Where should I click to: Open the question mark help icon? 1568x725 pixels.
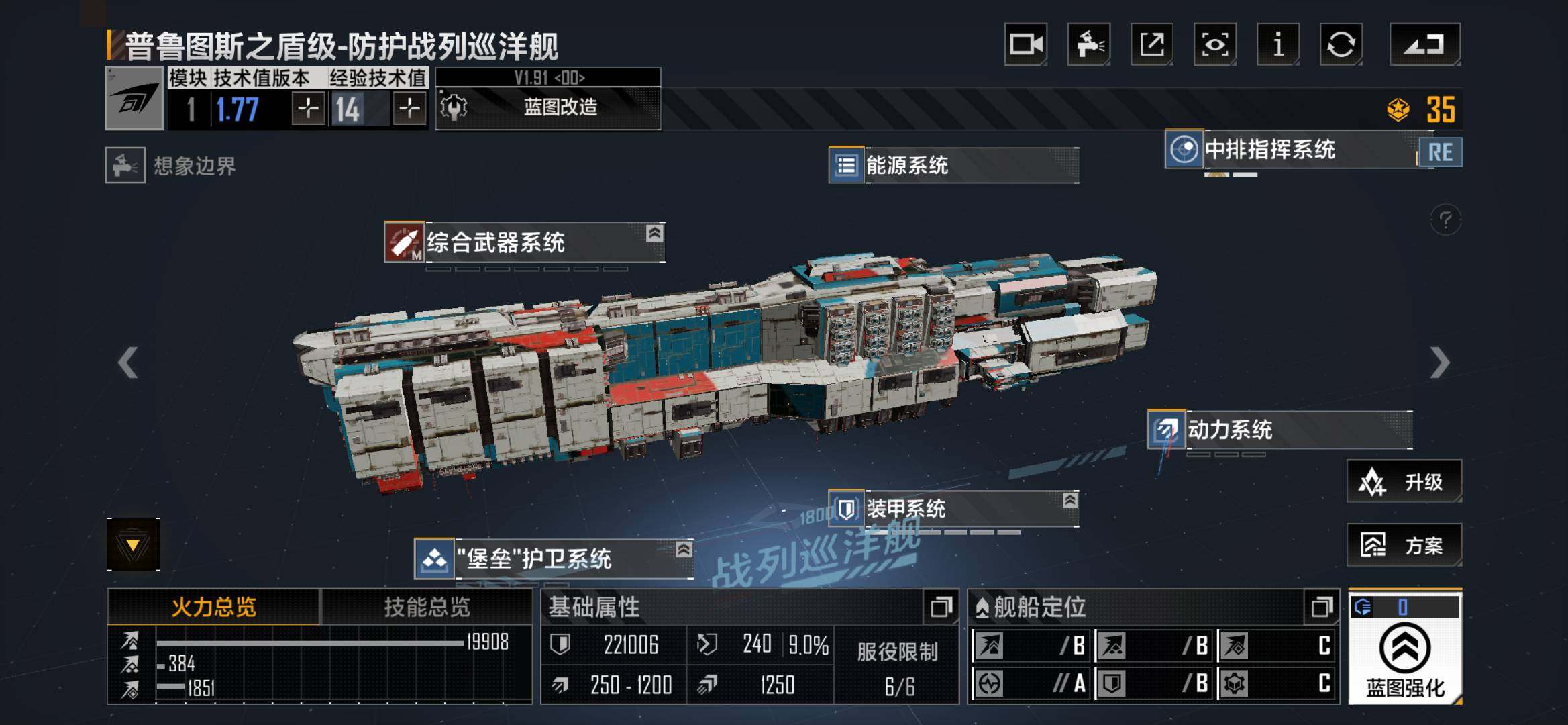coord(1445,220)
